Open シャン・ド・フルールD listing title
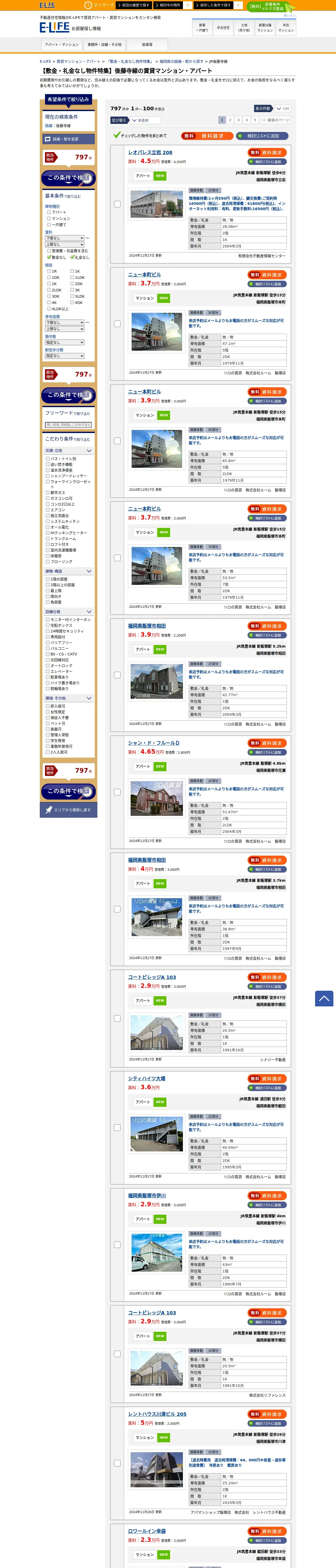Viewport: 336px width, 1568px height. (x=154, y=743)
